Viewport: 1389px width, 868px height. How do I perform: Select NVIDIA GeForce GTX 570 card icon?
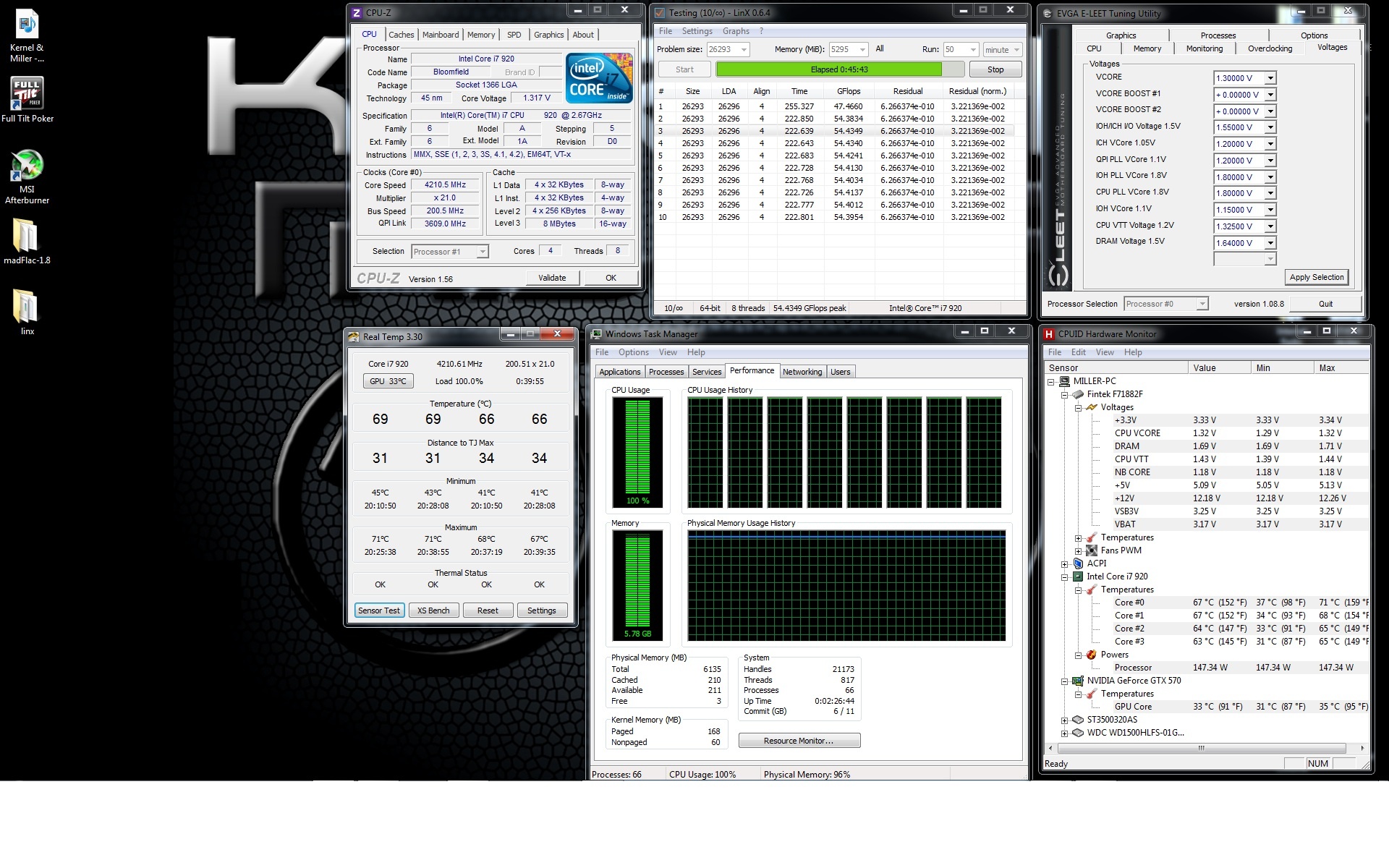point(1078,681)
